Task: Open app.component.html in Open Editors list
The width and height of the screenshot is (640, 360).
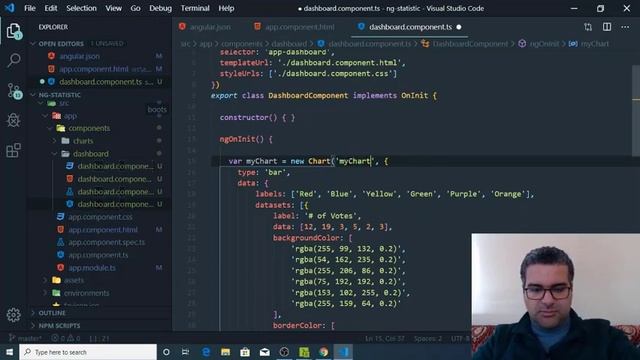Action: pos(94,69)
